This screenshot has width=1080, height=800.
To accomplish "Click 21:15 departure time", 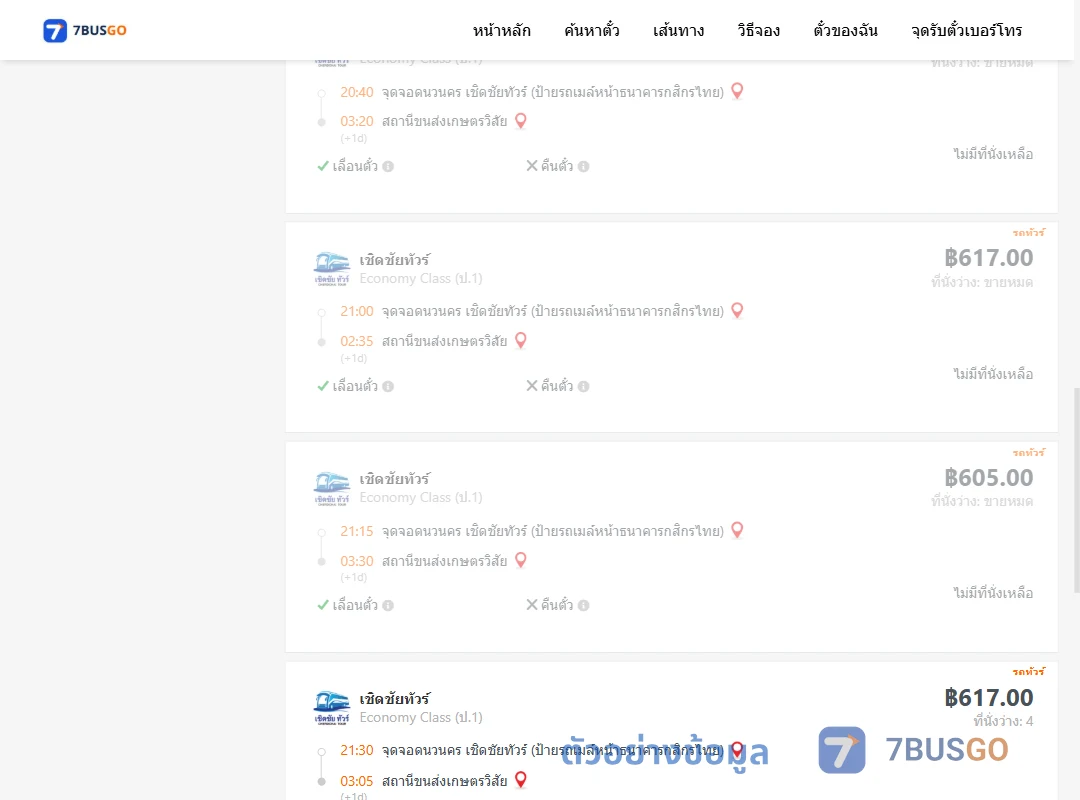I will 357,531.
